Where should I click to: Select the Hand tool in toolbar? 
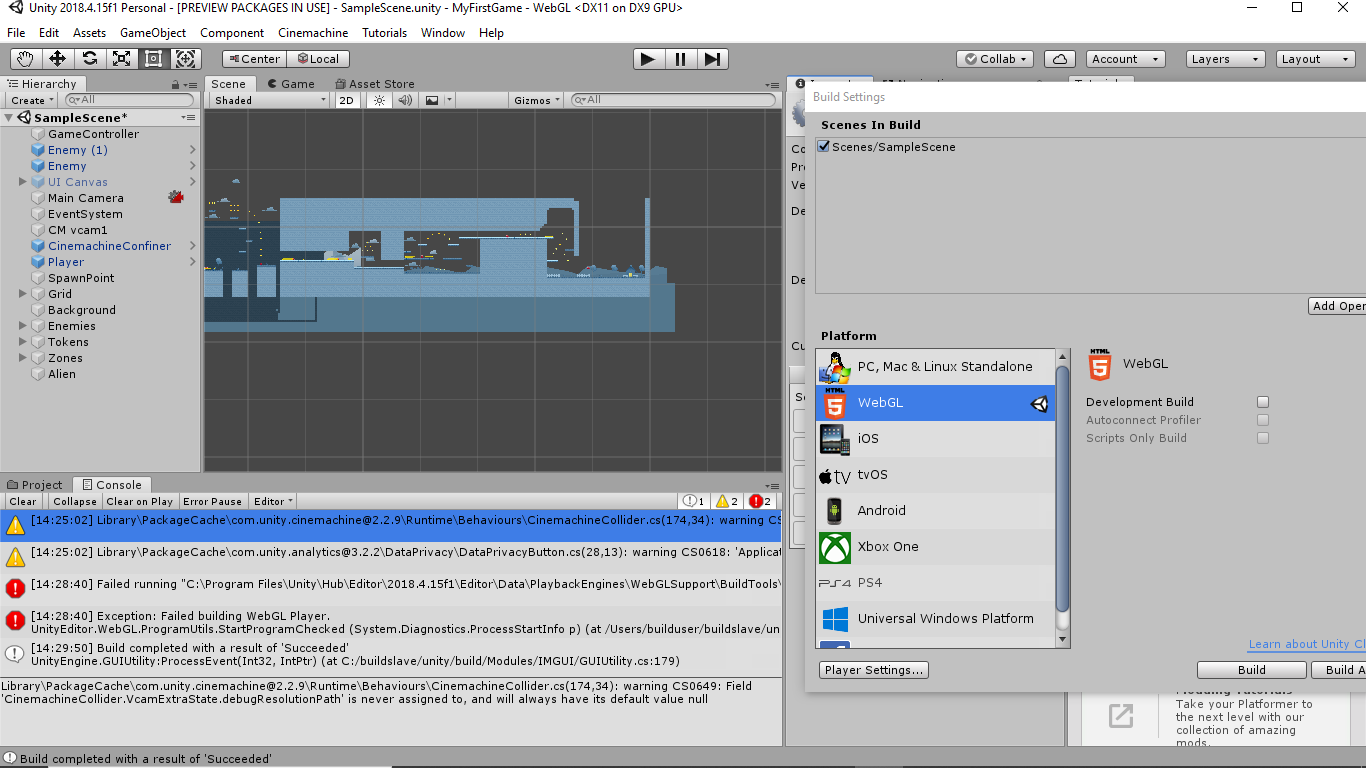click(26, 59)
